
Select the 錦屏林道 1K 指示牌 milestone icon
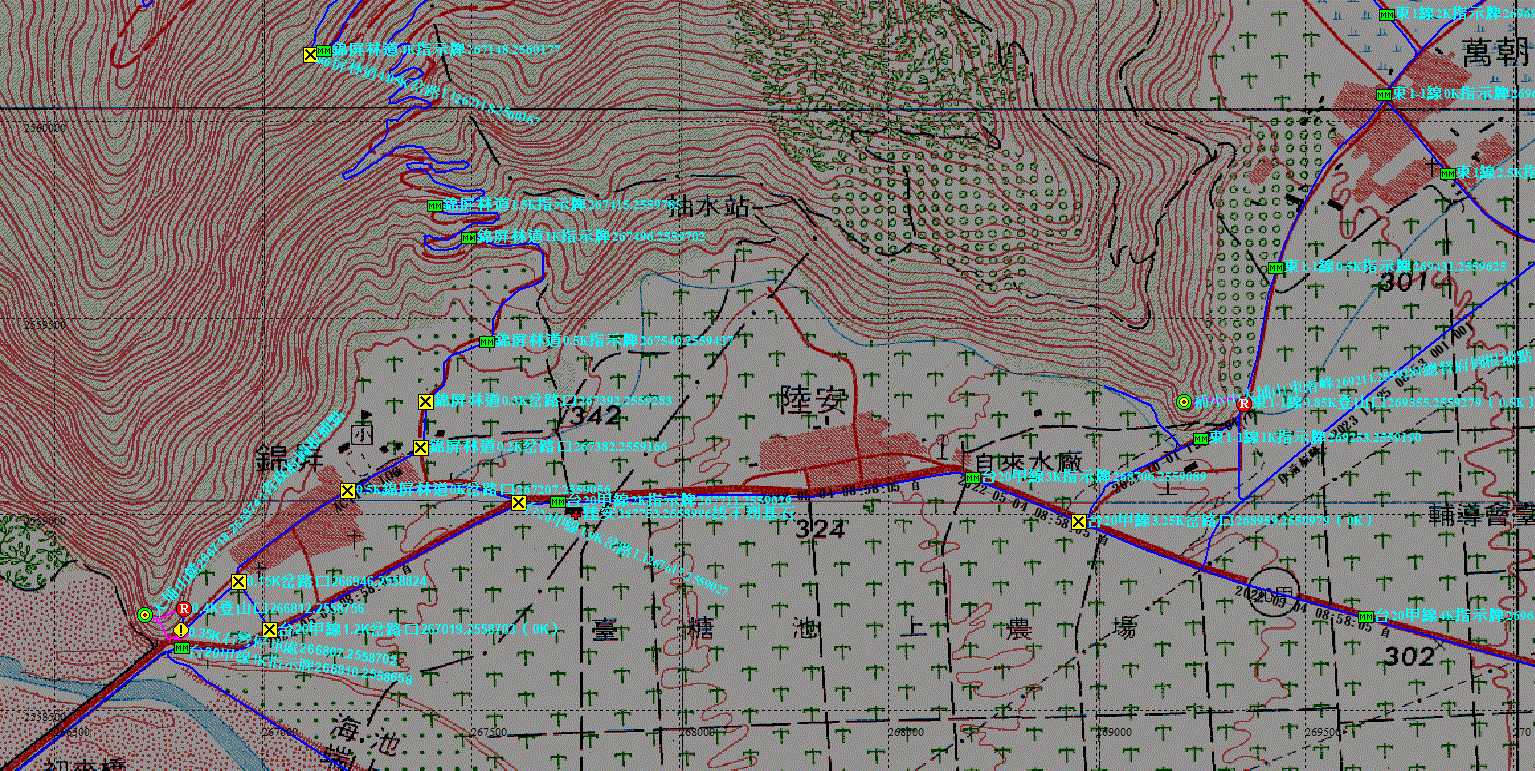(468, 238)
